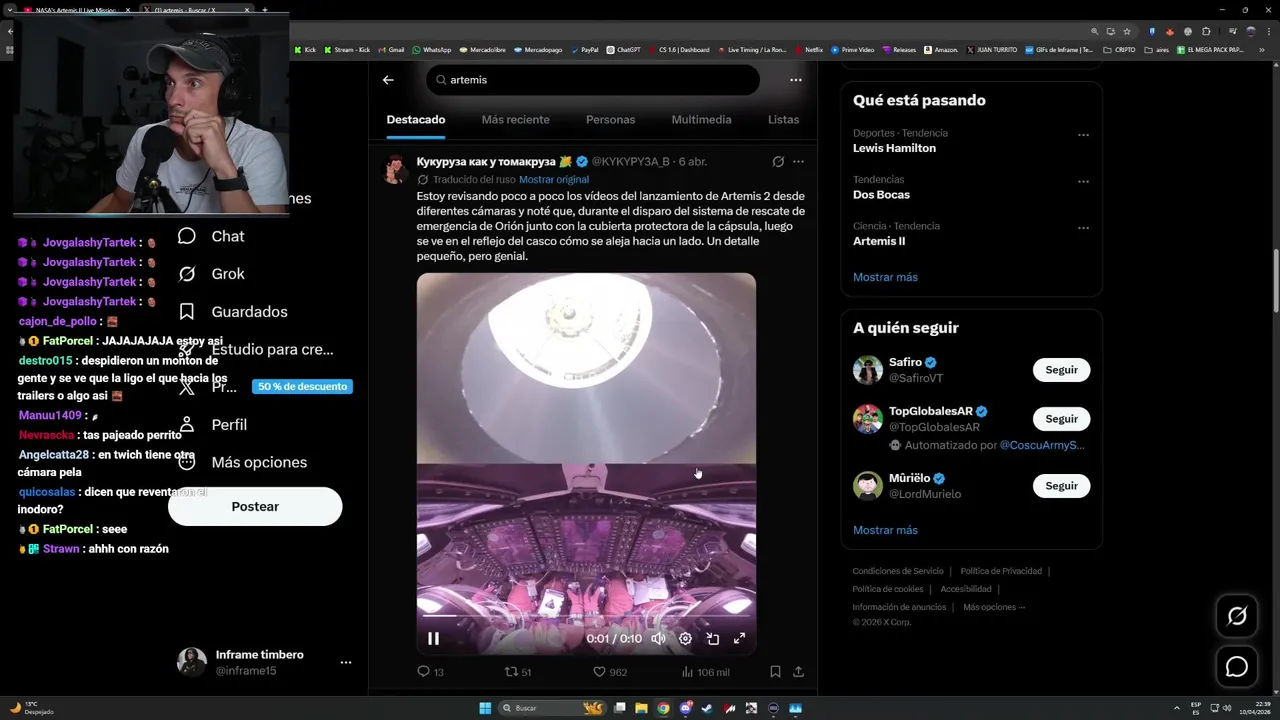Image resolution: width=1280 pixels, height=720 pixels.
Task: Repost the tweet with 51 reposts
Action: click(518, 672)
